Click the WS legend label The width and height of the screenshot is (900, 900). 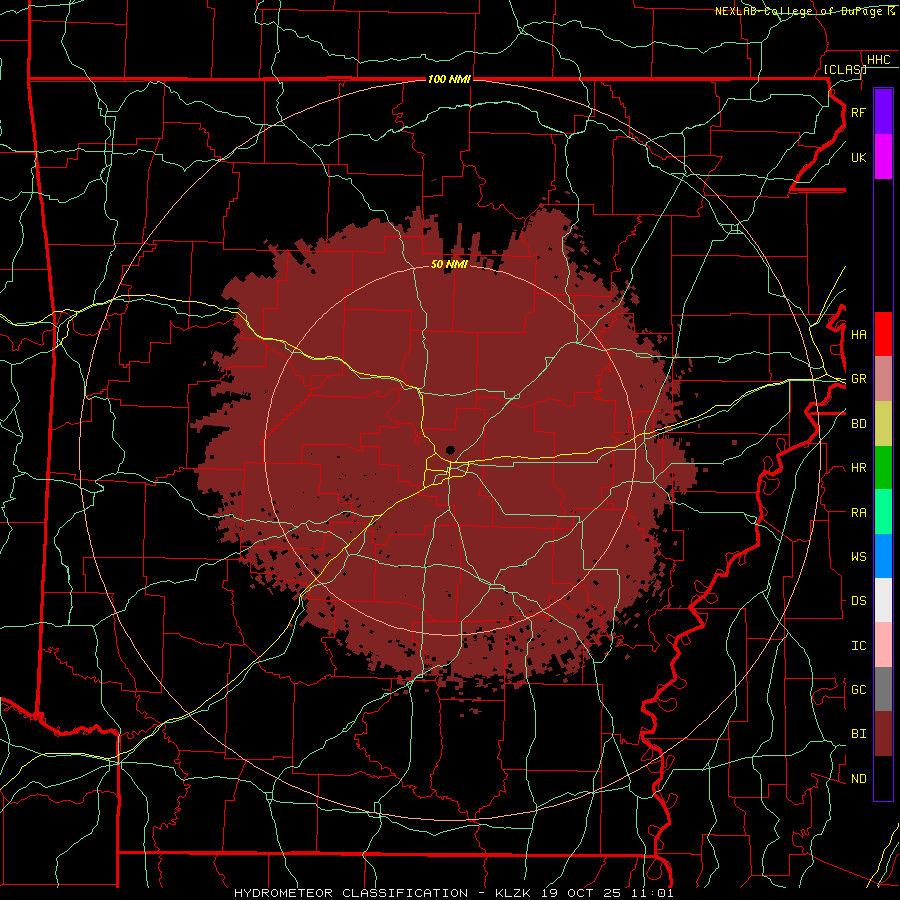(x=858, y=557)
